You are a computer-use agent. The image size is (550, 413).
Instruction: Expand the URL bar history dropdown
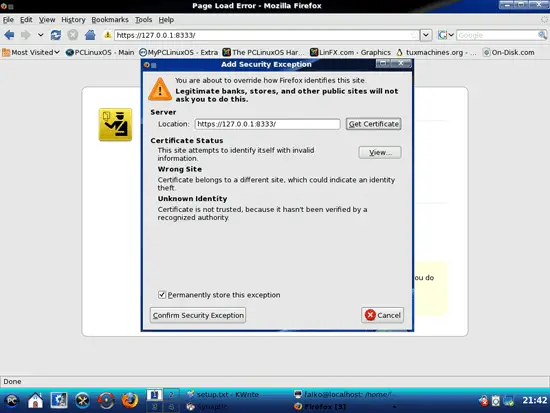425,35
